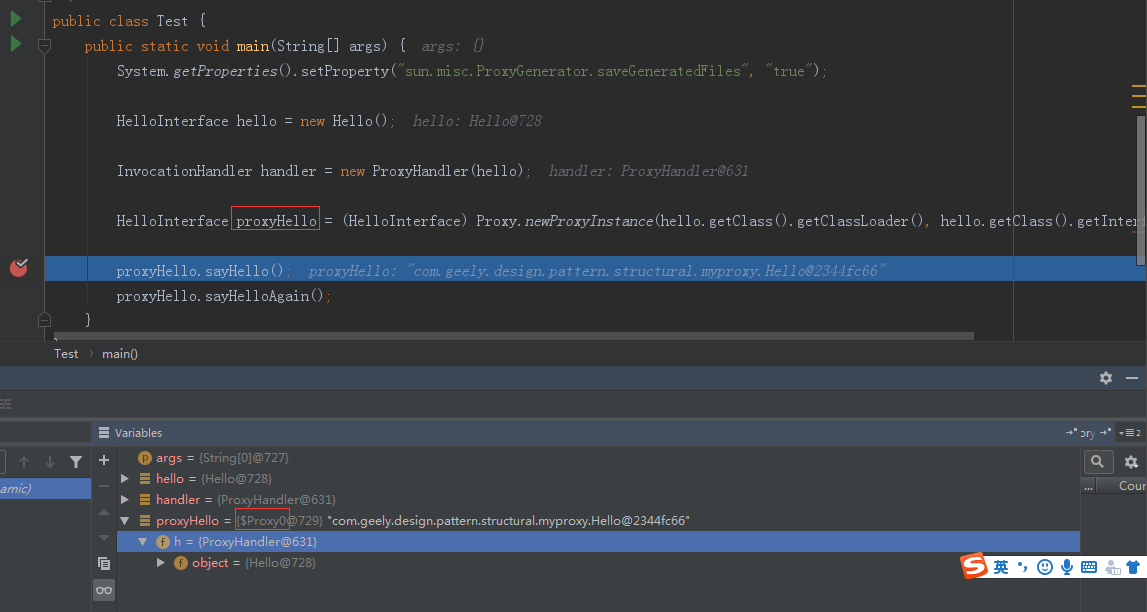This screenshot has height=612, width=1147.
Task: Click the ellipsis column header
Action: [x=1089, y=486]
